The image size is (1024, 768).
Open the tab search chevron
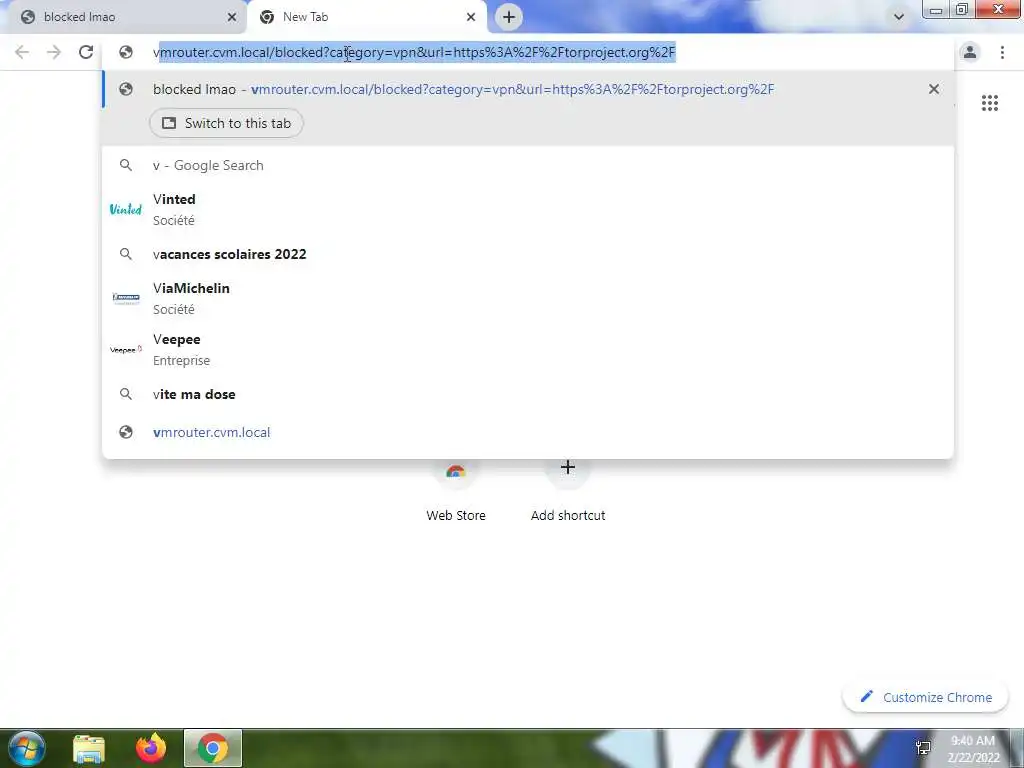point(899,17)
